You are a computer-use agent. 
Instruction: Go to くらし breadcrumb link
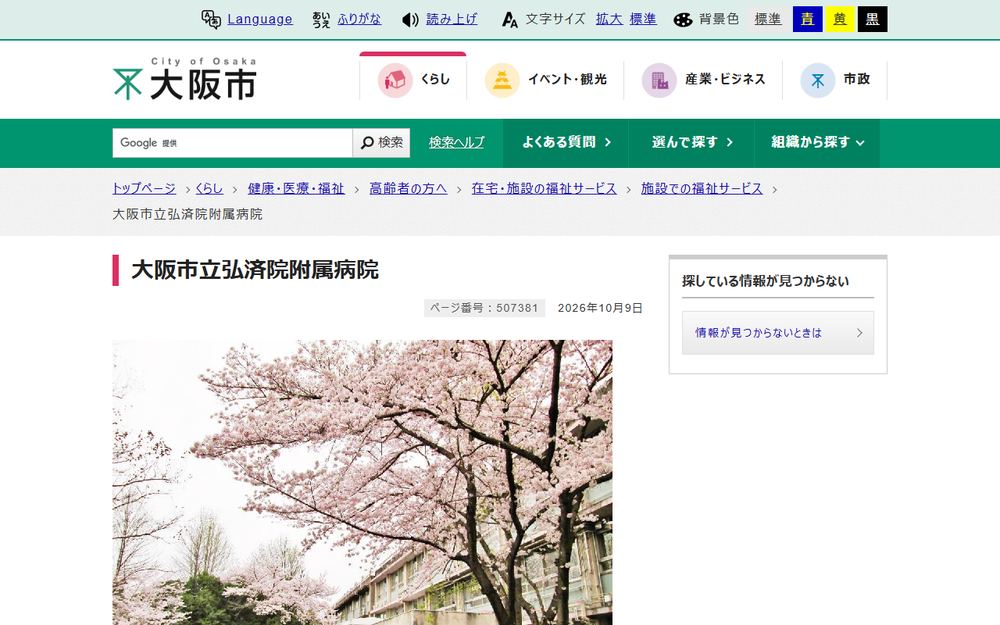tap(209, 189)
